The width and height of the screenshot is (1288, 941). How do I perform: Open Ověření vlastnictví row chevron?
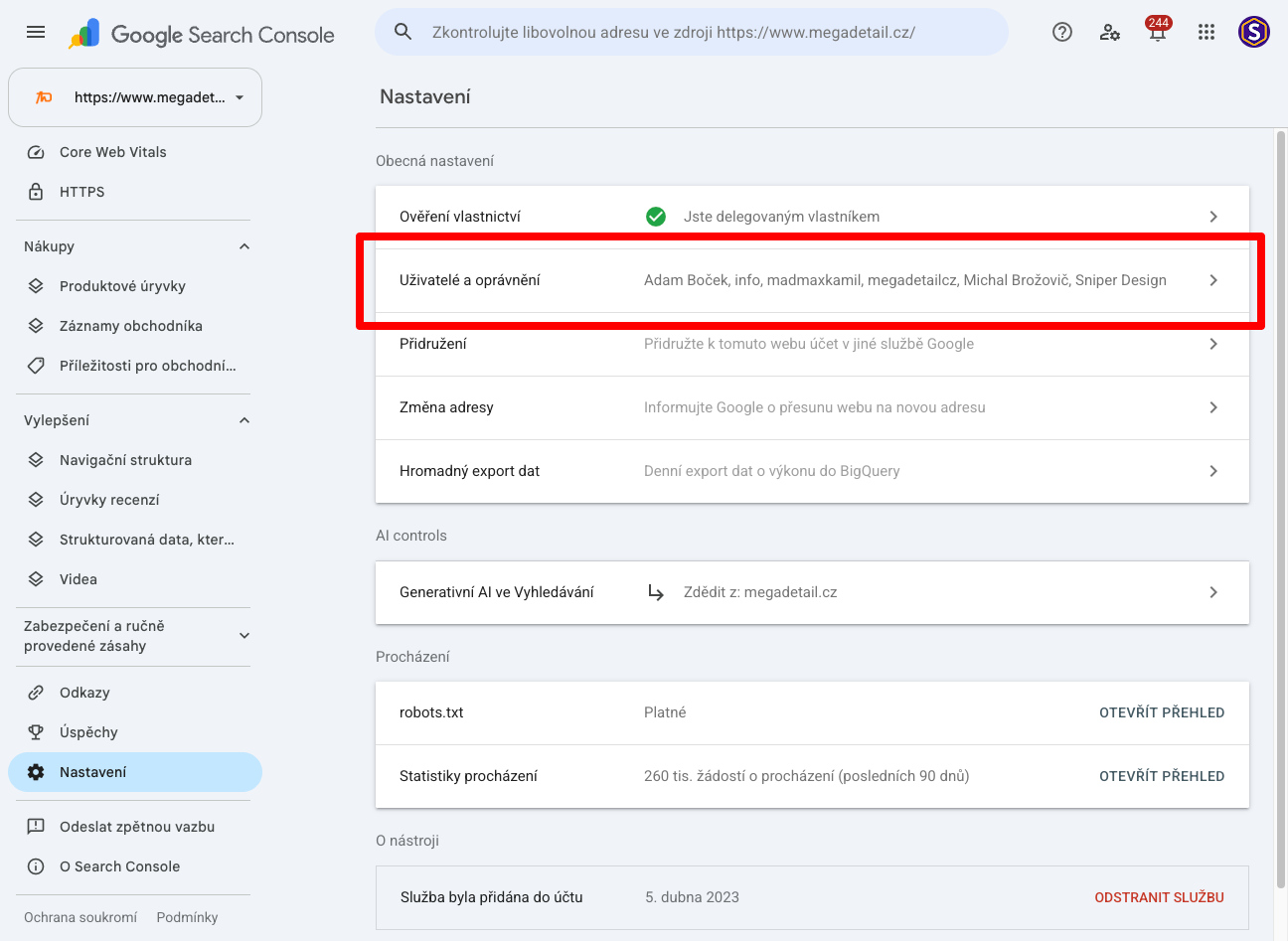[1213, 217]
